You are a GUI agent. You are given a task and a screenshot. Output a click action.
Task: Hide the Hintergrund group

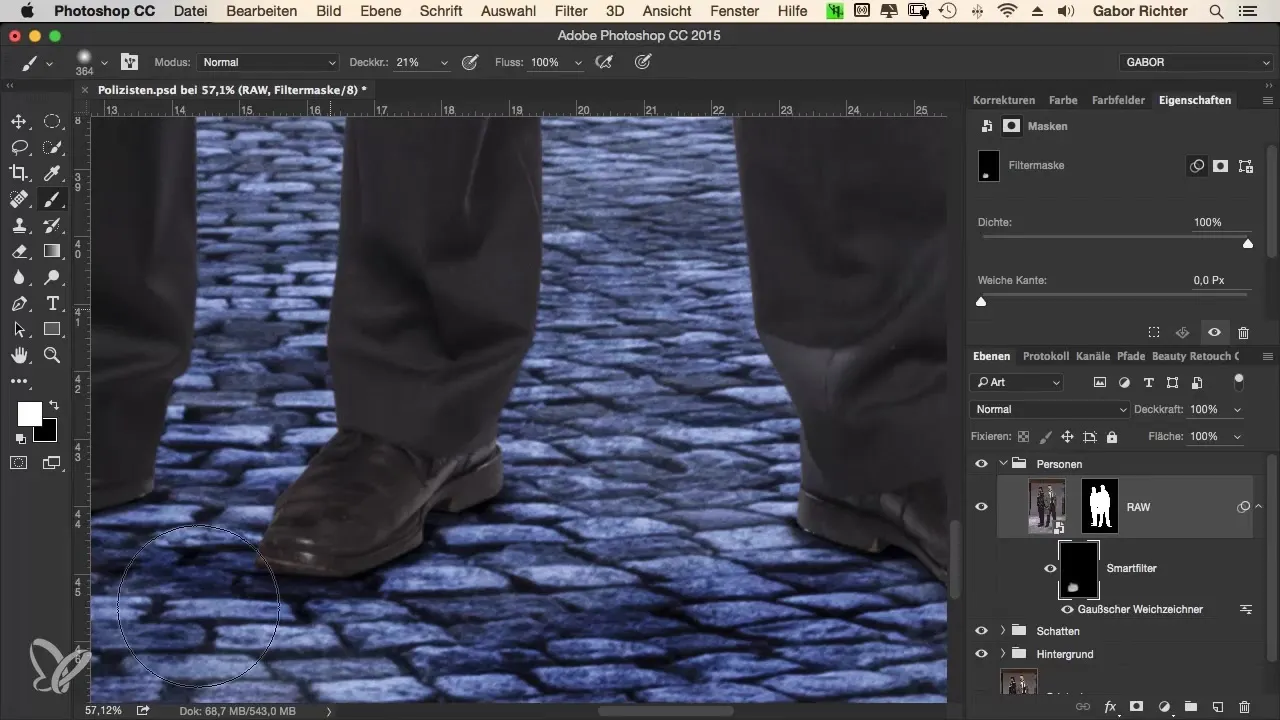click(x=981, y=654)
